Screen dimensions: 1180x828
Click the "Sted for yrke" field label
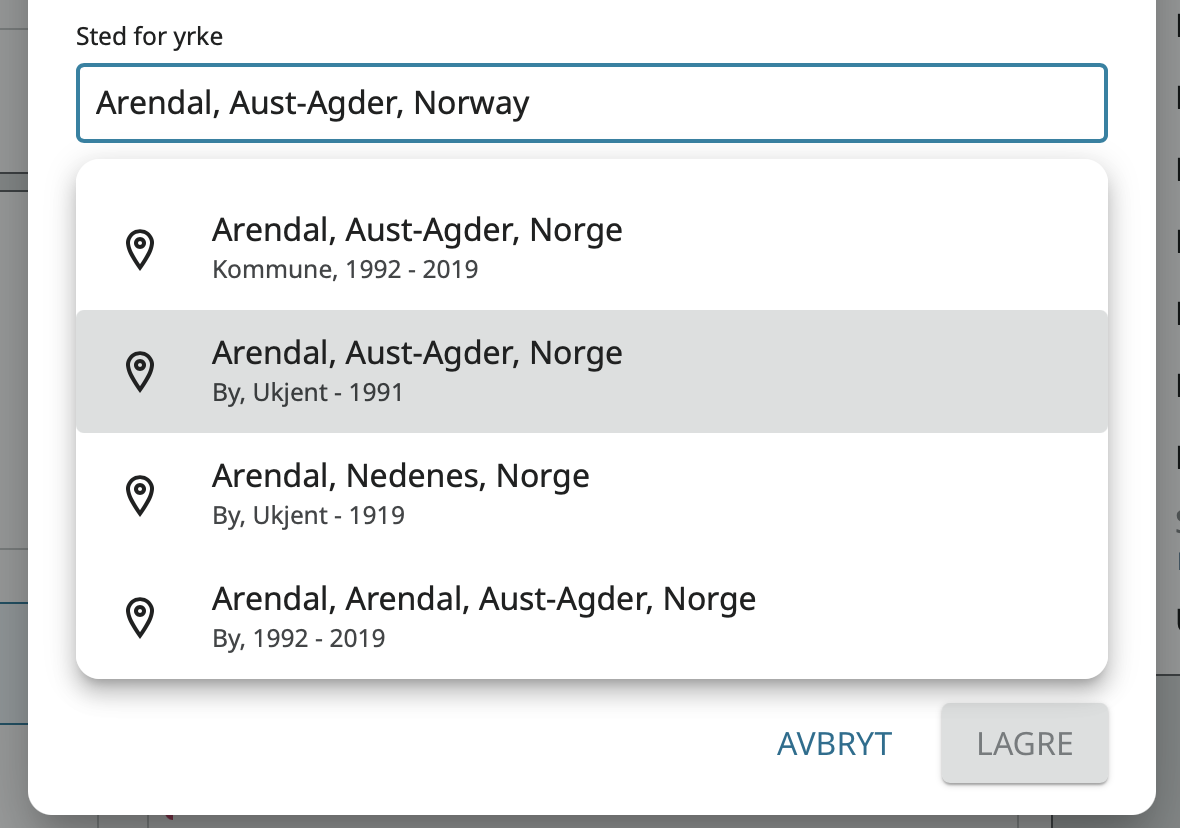click(x=149, y=38)
